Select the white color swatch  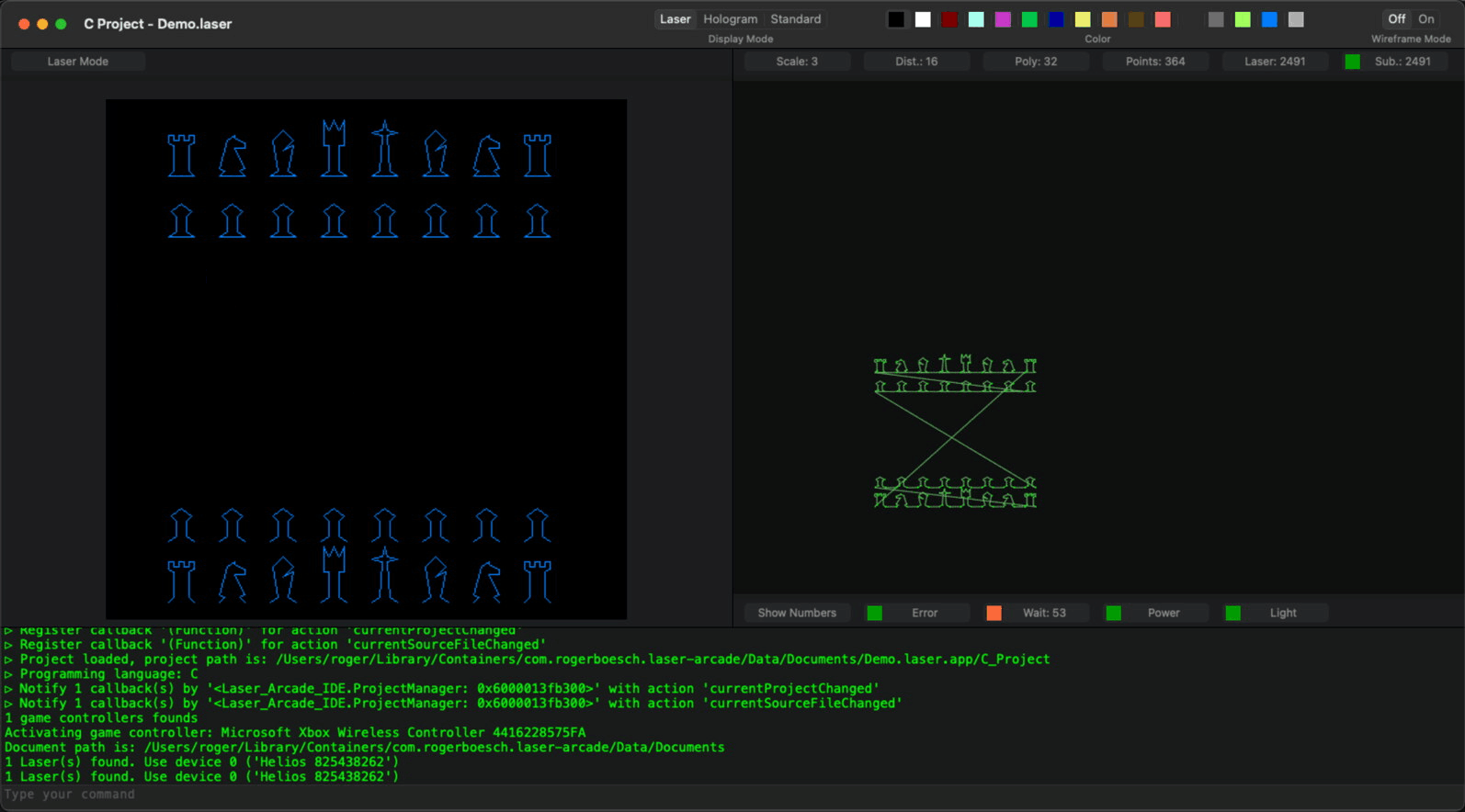point(923,19)
